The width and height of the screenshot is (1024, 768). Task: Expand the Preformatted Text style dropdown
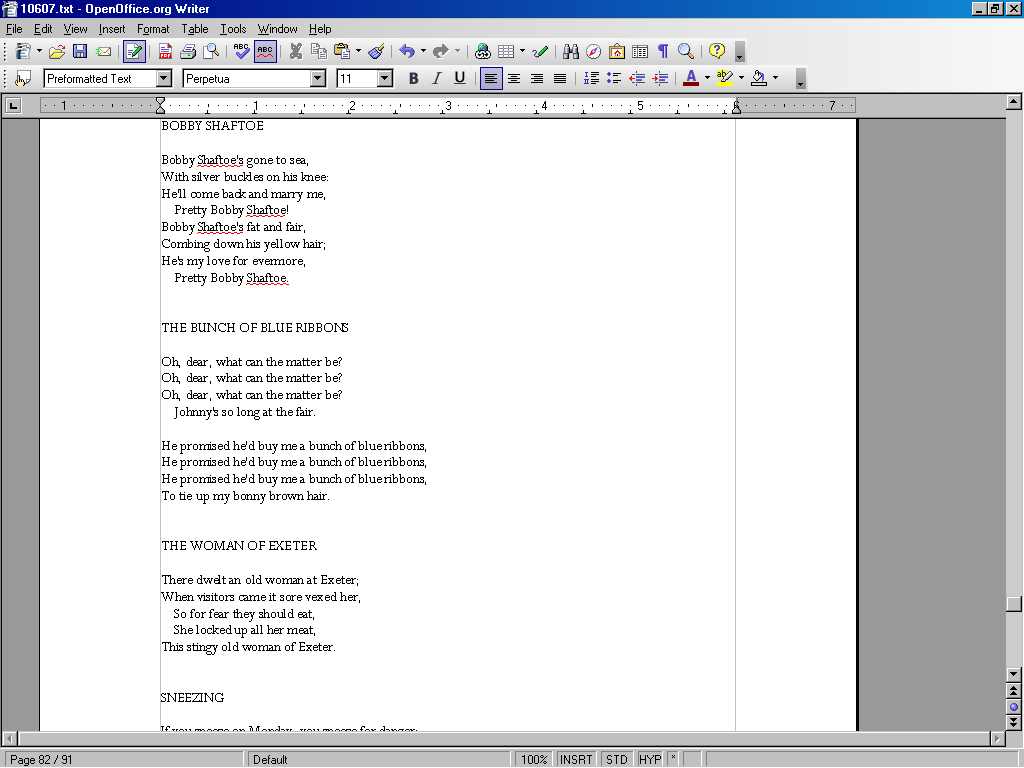click(x=164, y=79)
